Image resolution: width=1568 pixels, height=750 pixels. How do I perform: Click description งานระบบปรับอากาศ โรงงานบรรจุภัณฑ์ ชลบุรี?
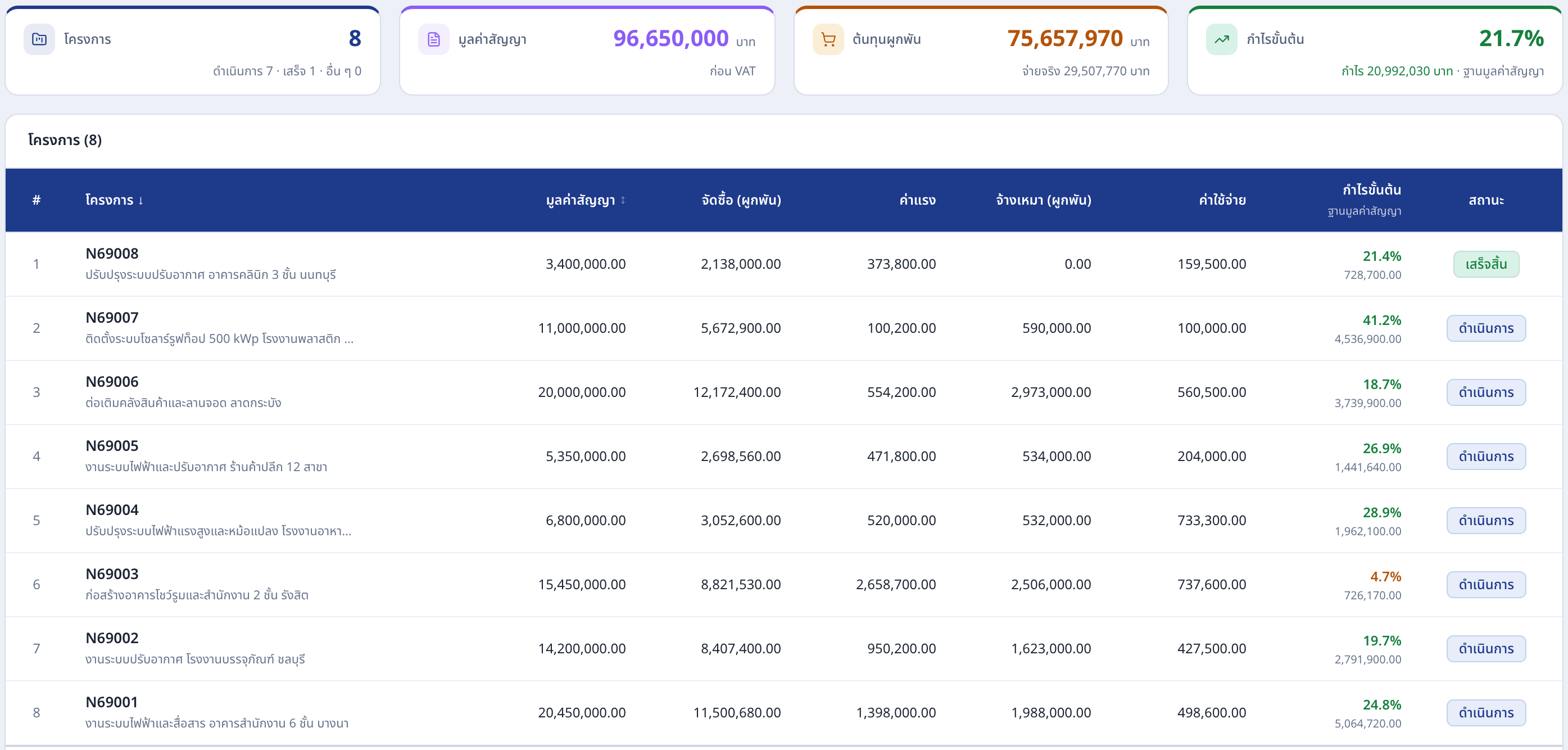pos(196,659)
